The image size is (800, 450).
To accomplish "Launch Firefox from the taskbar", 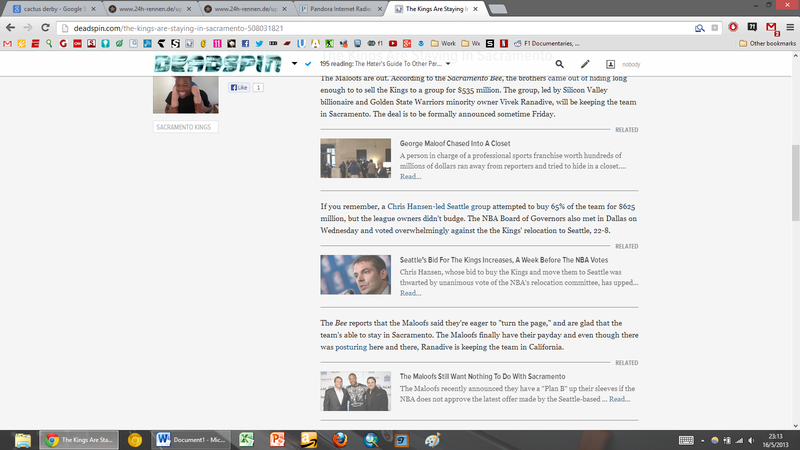I will 340,440.
